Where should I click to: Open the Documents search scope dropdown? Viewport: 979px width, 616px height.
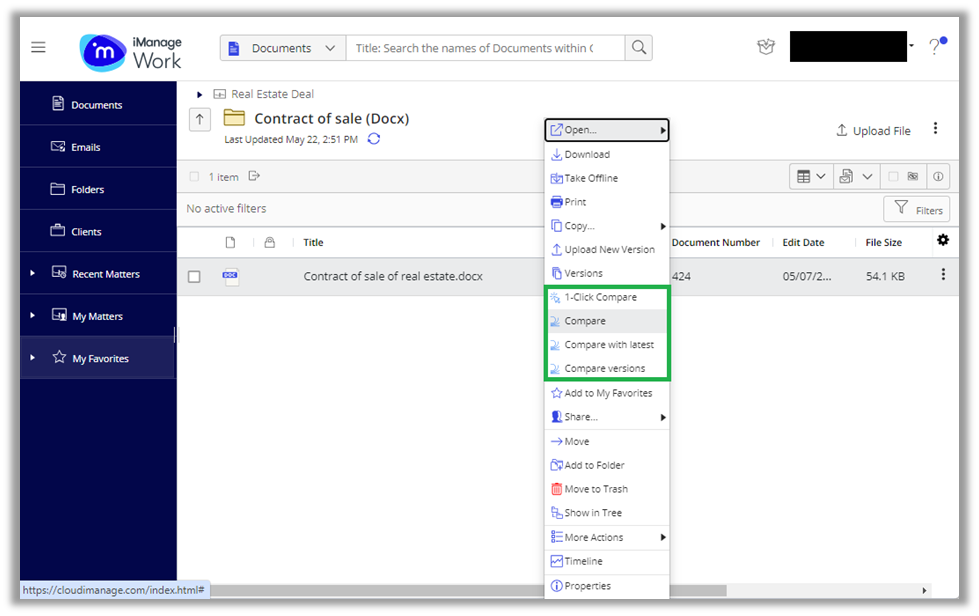pyautogui.click(x=283, y=48)
